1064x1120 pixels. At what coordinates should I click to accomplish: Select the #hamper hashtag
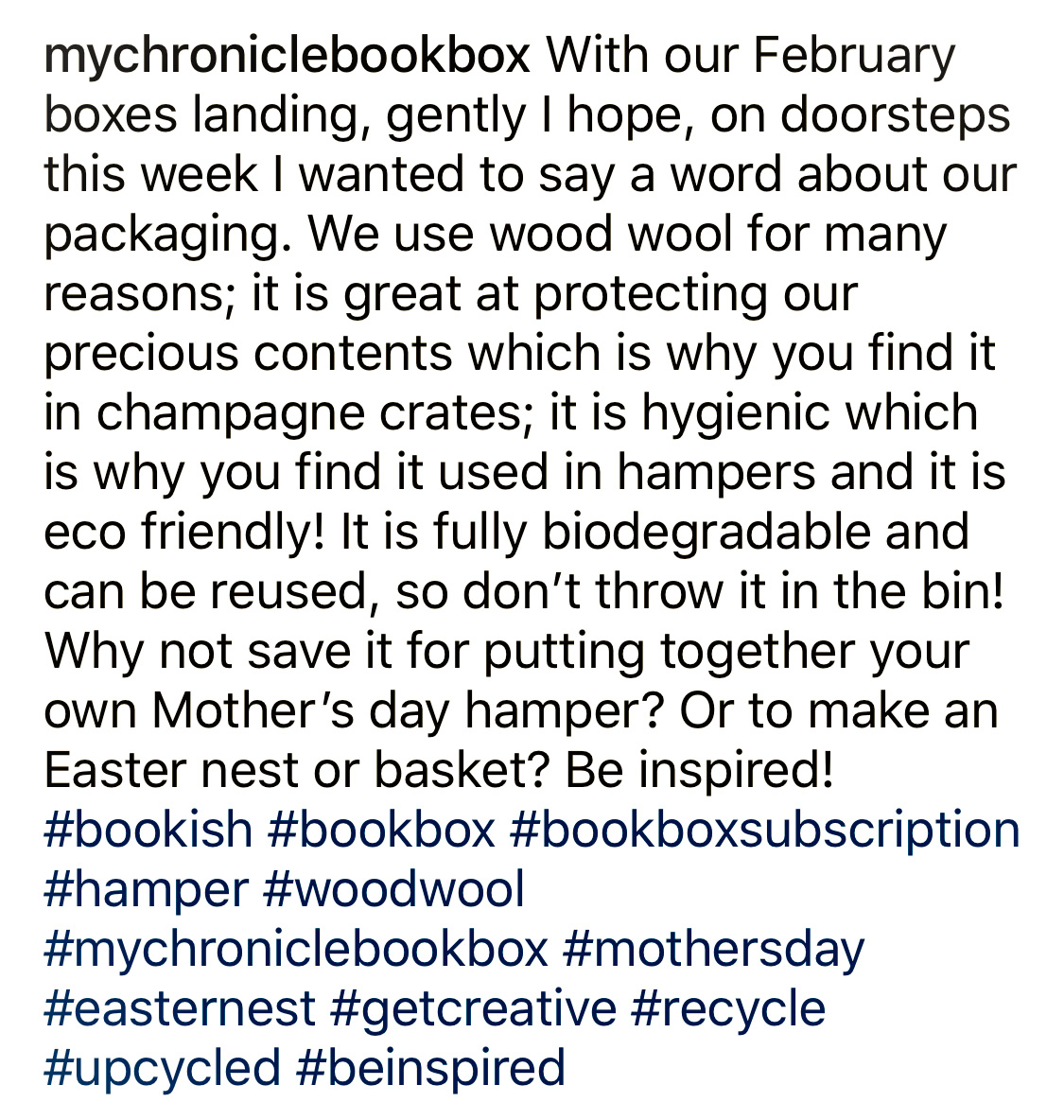(x=147, y=889)
